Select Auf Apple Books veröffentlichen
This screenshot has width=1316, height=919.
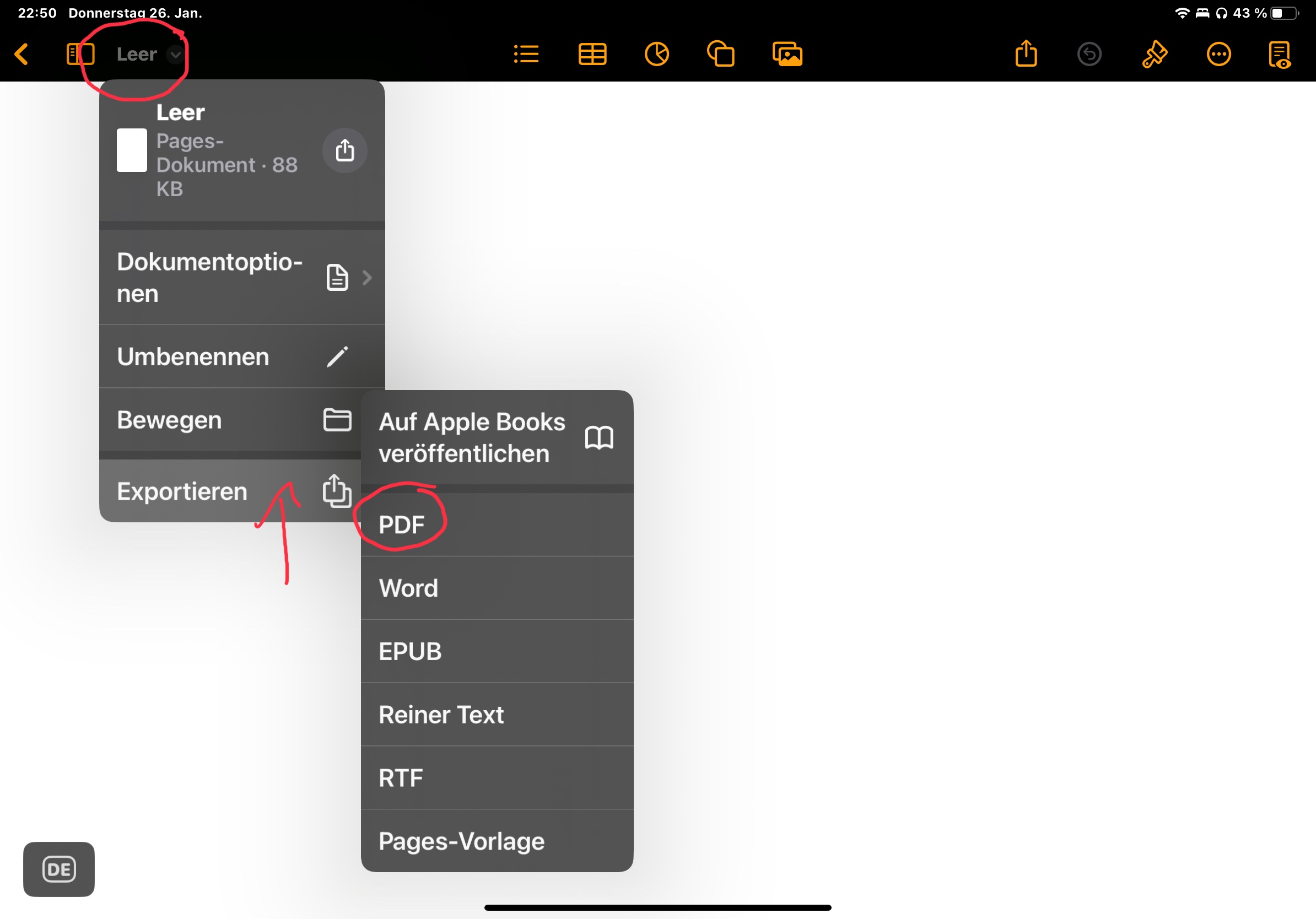tap(497, 437)
